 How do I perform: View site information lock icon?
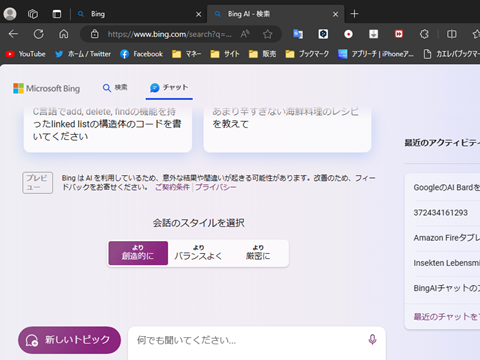(x=95, y=34)
